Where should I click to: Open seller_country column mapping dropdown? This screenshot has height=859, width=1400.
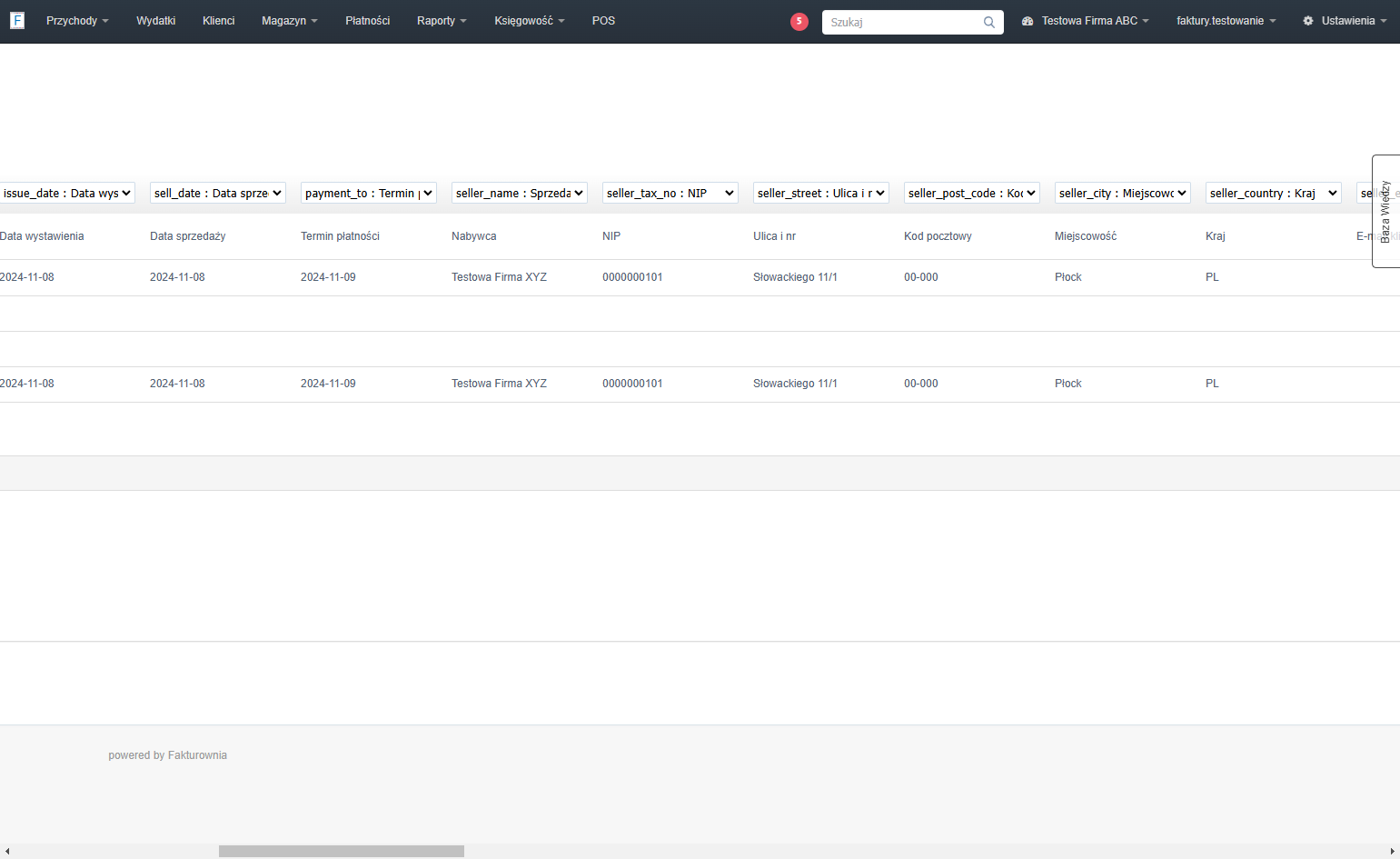point(1274,193)
